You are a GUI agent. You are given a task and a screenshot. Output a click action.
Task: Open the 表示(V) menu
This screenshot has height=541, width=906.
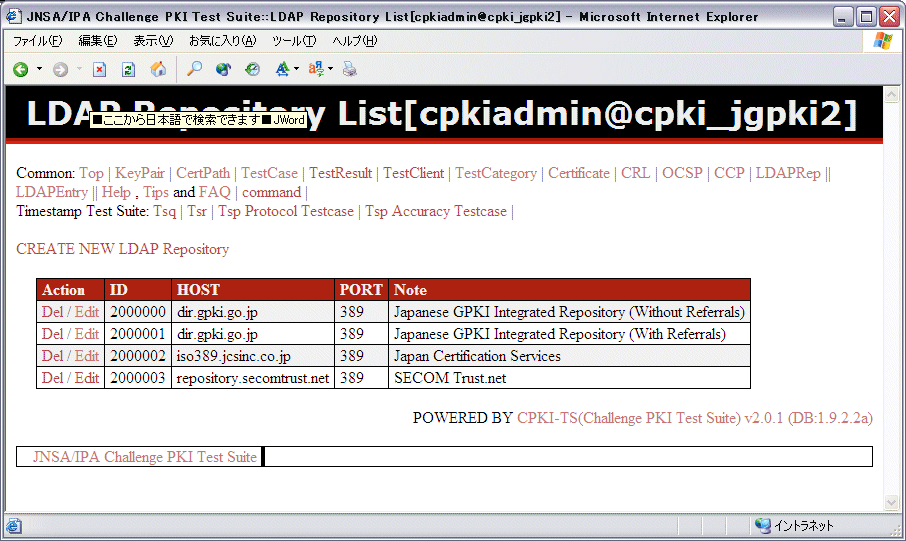pos(153,41)
